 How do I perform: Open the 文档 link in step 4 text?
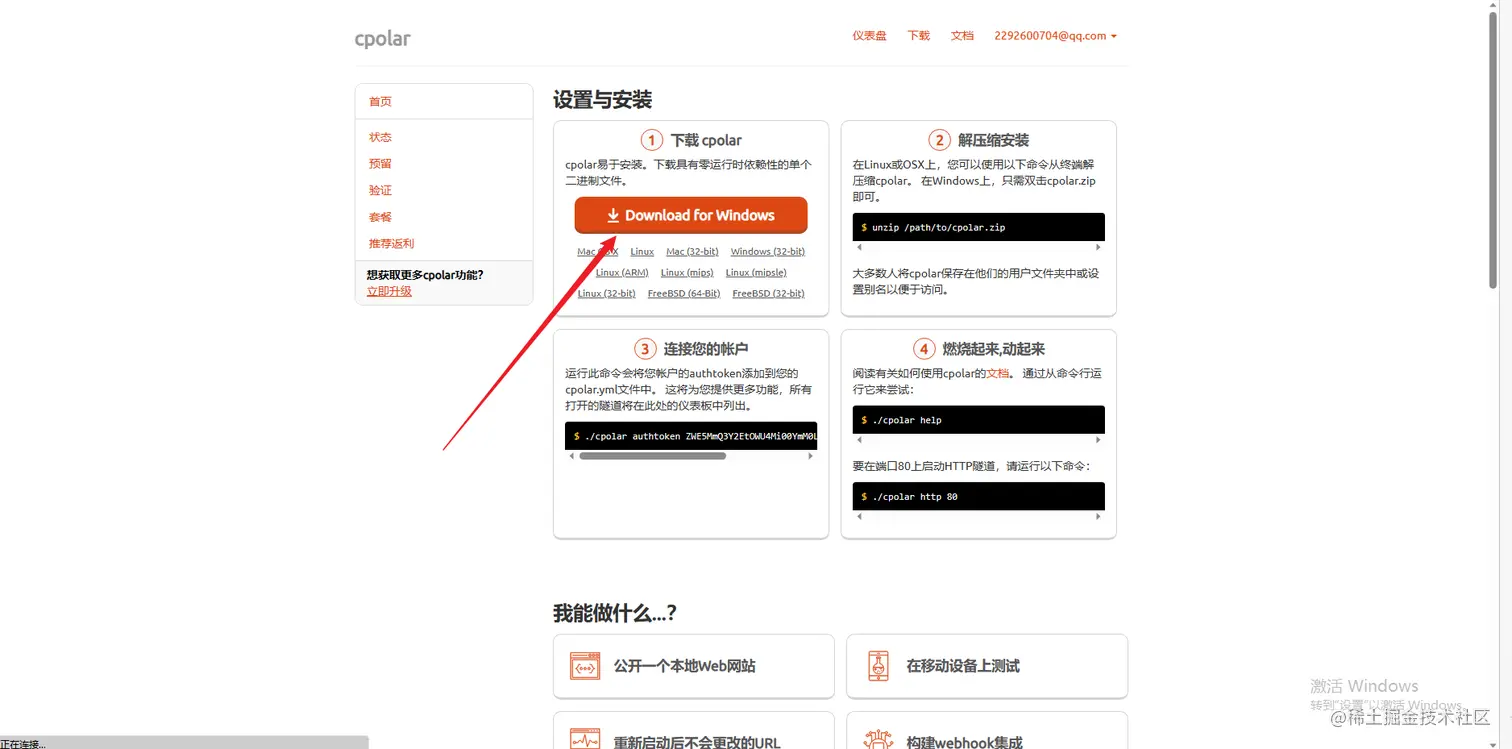click(998, 373)
